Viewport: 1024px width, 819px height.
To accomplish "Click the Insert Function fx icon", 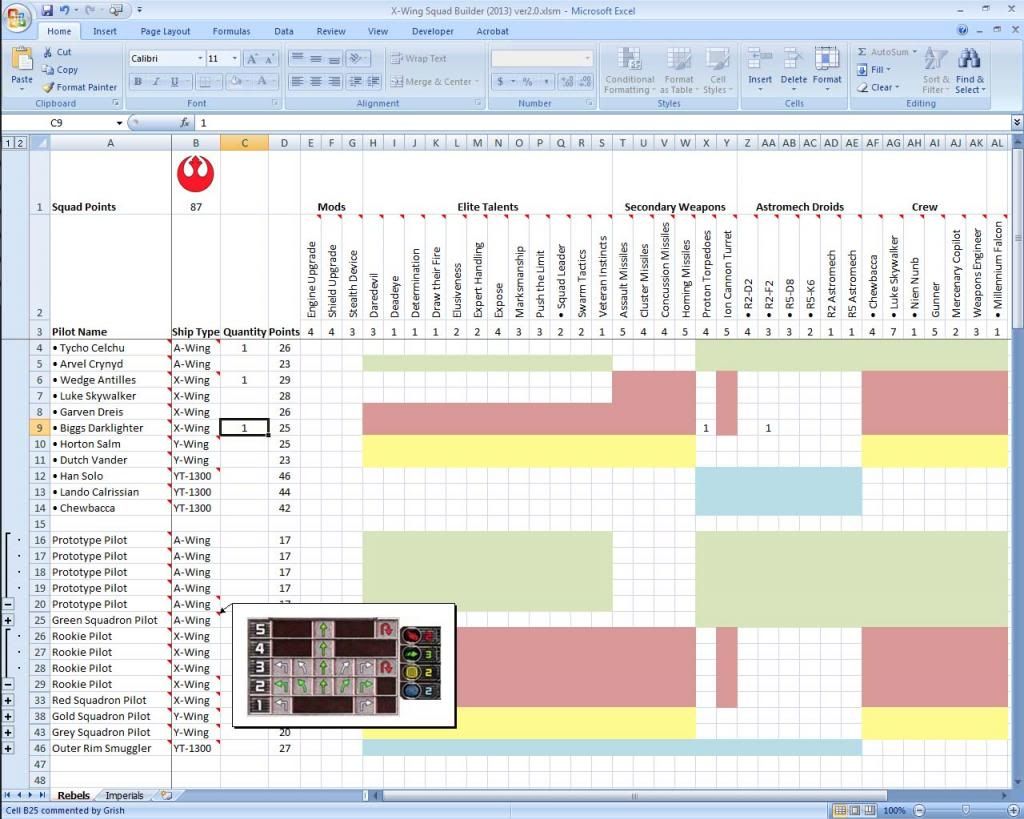I will pos(185,123).
